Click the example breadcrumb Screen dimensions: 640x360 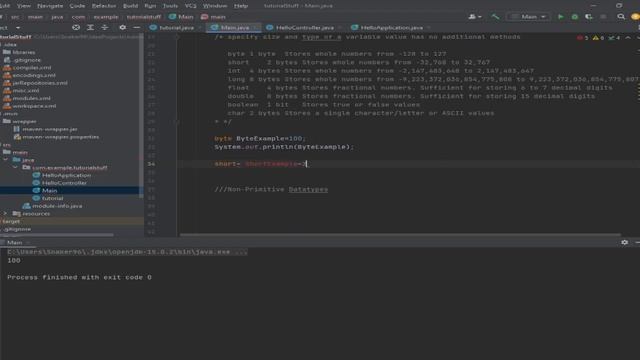pyautogui.click(x=106, y=17)
